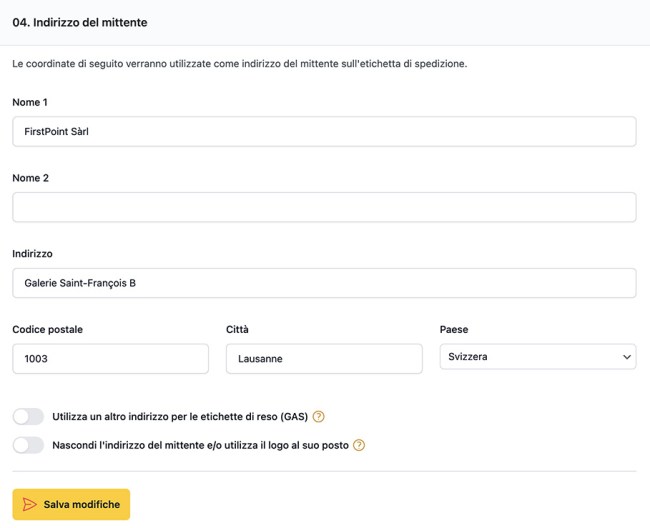The image size is (650, 528).
Task: Click the help icon beside the GAS return-label option
Action: [x=319, y=417]
